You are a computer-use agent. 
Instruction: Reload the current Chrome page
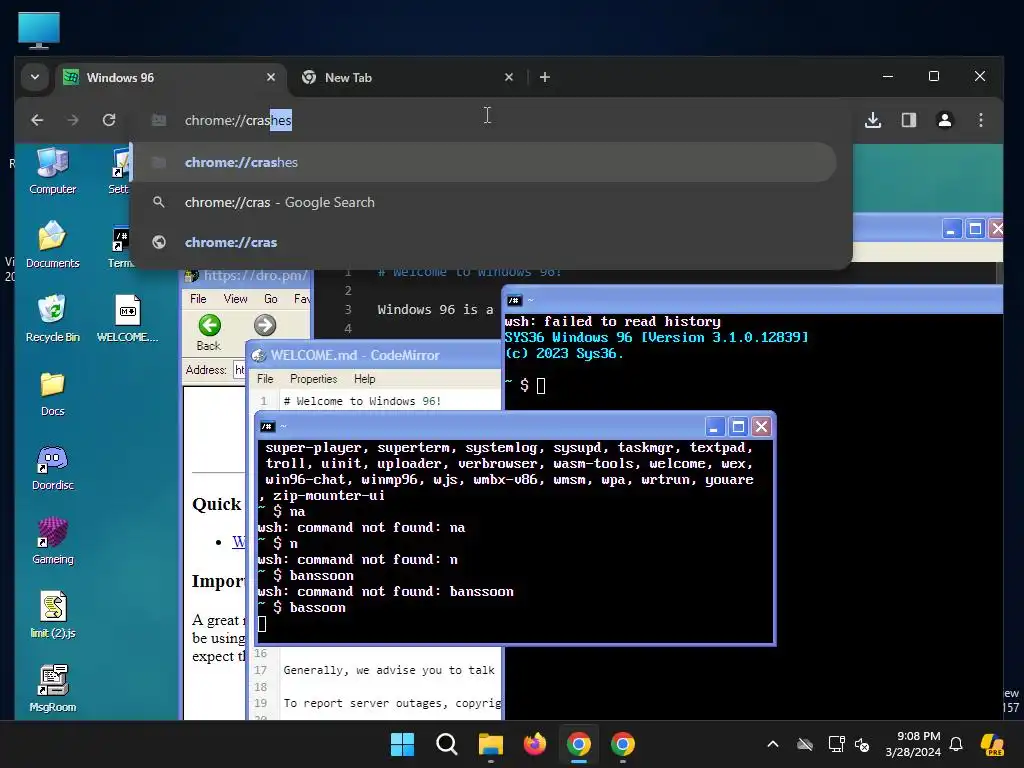[x=109, y=120]
